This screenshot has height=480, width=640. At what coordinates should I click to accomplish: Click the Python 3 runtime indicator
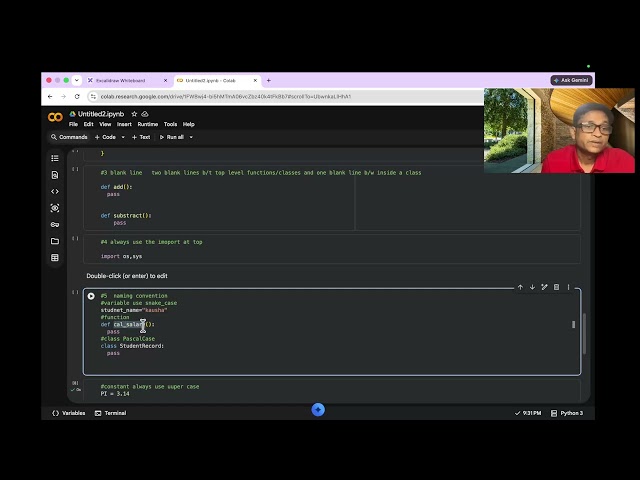point(567,413)
